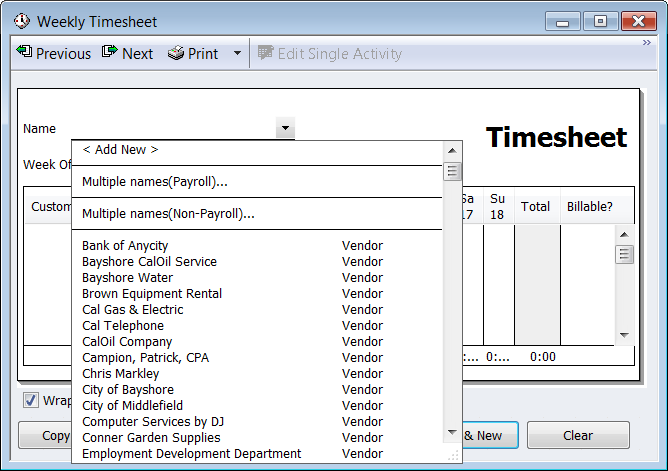668x471 pixels.
Task: Select Bank of Anycity vendor
Action: click(x=125, y=246)
